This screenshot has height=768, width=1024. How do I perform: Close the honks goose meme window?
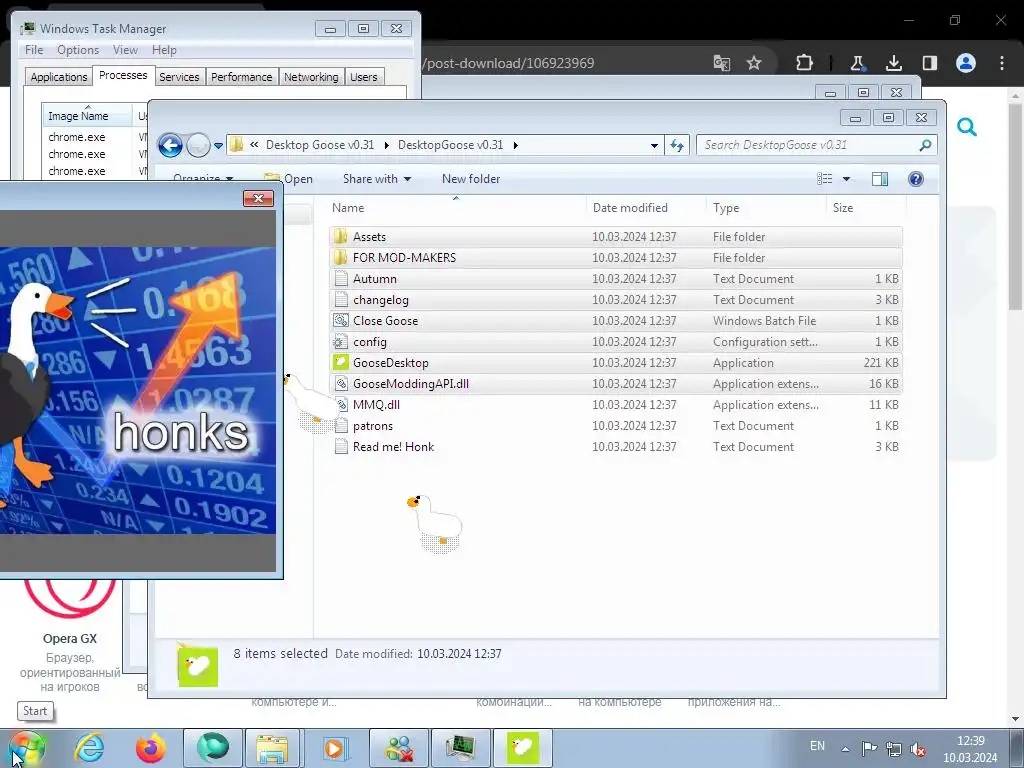click(x=258, y=199)
